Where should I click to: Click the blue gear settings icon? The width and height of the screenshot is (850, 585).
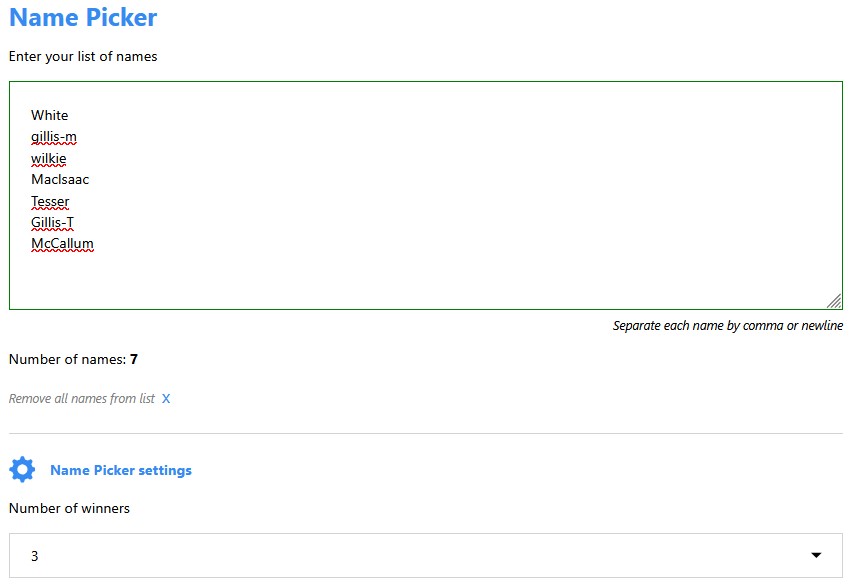[22, 470]
